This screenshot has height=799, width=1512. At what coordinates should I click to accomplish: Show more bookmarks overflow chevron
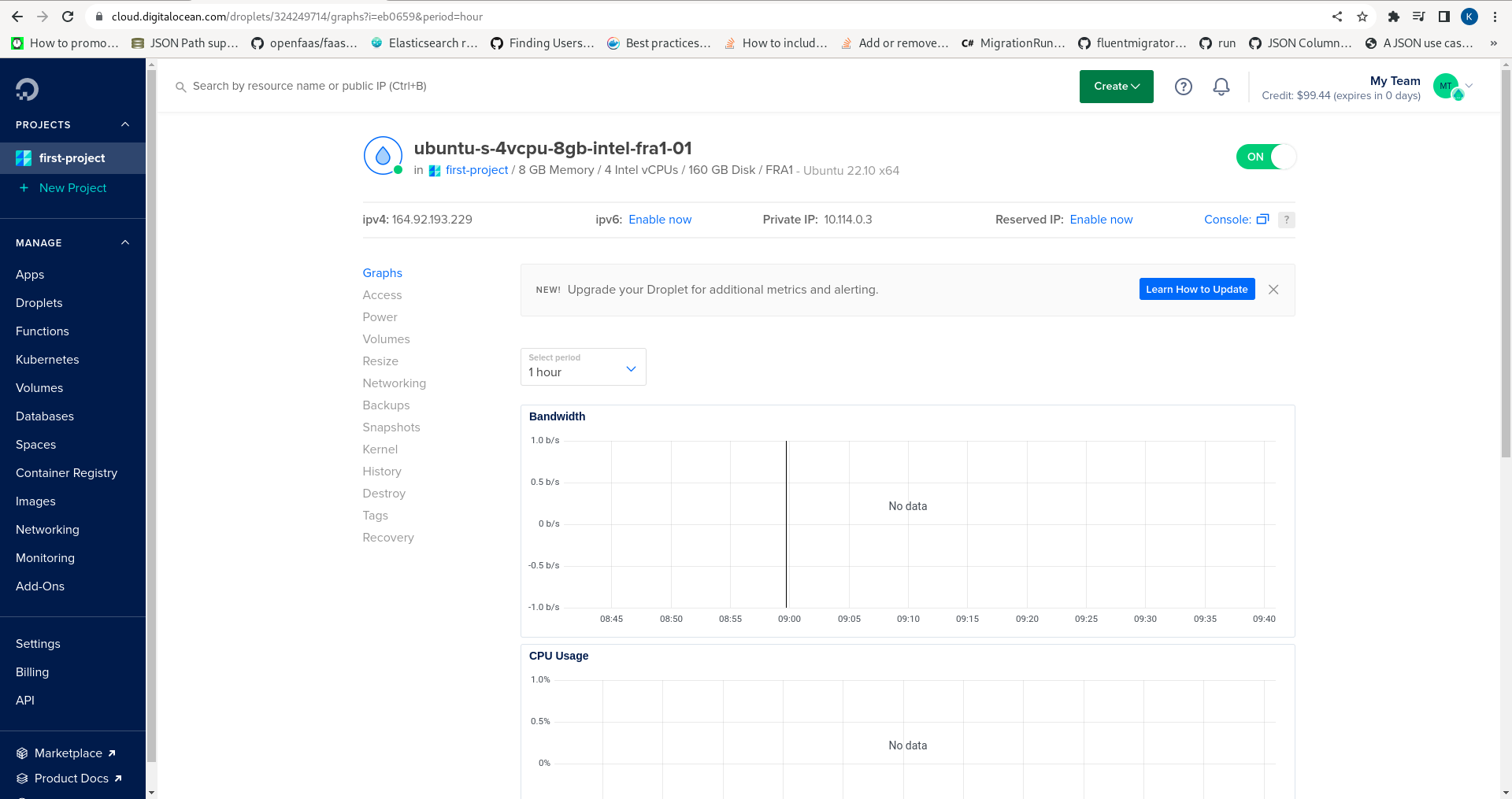pos(1493,43)
